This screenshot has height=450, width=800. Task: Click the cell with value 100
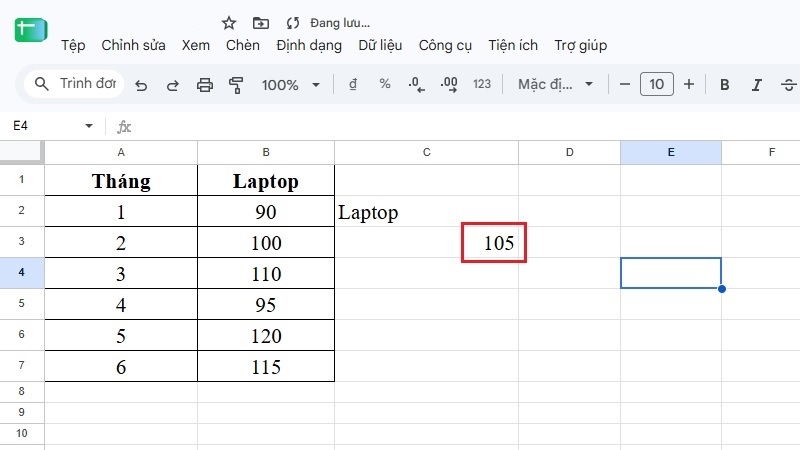pos(266,242)
